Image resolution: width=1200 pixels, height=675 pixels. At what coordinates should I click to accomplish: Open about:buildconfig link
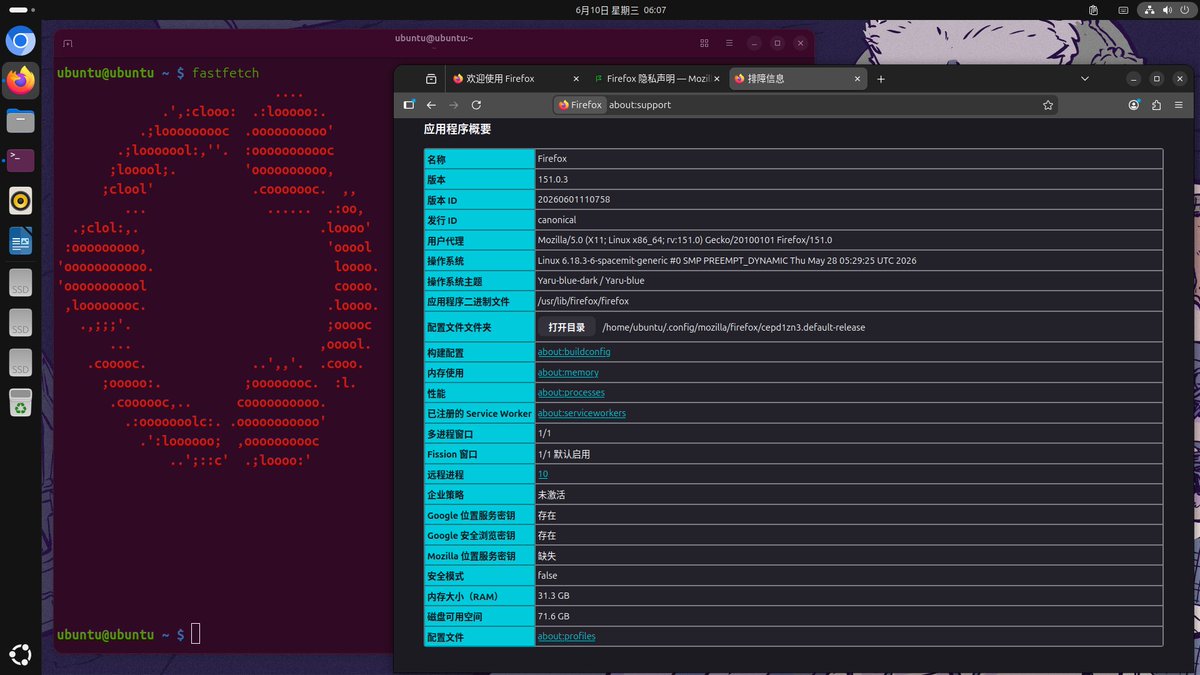[x=574, y=352]
